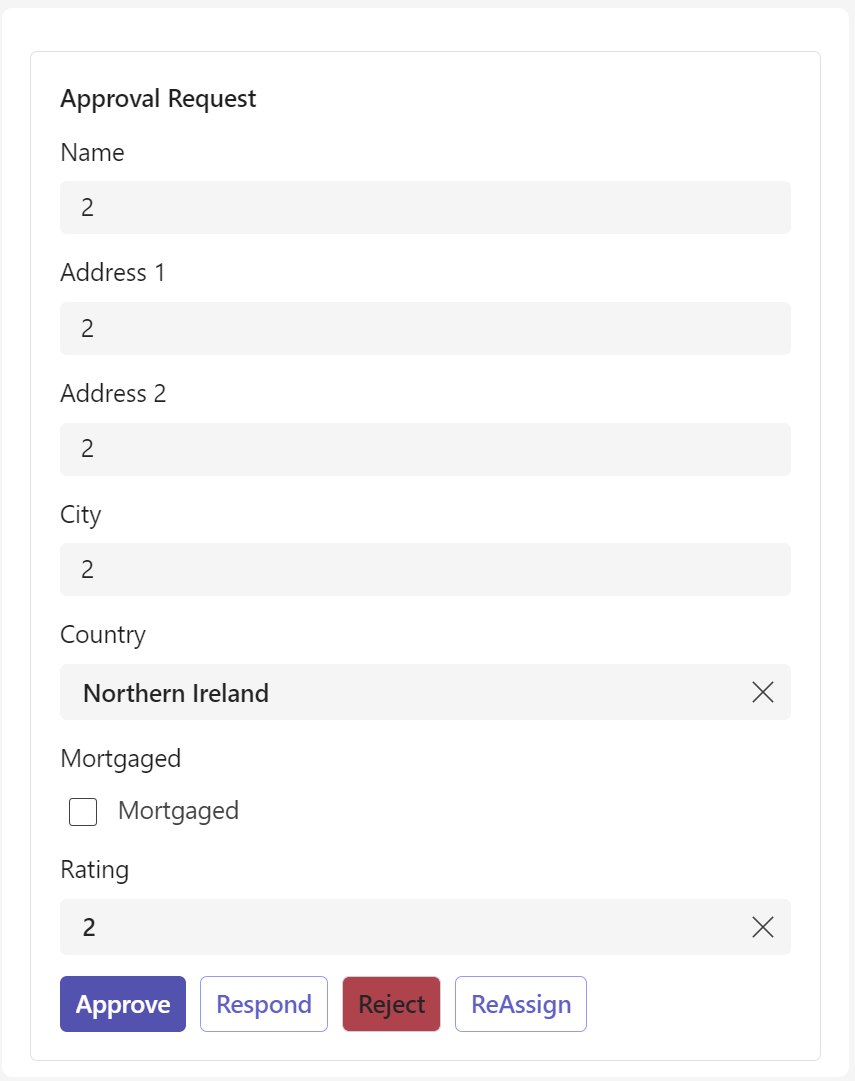Reject the approval request
The height and width of the screenshot is (1081, 855).
[x=391, y=1004]
